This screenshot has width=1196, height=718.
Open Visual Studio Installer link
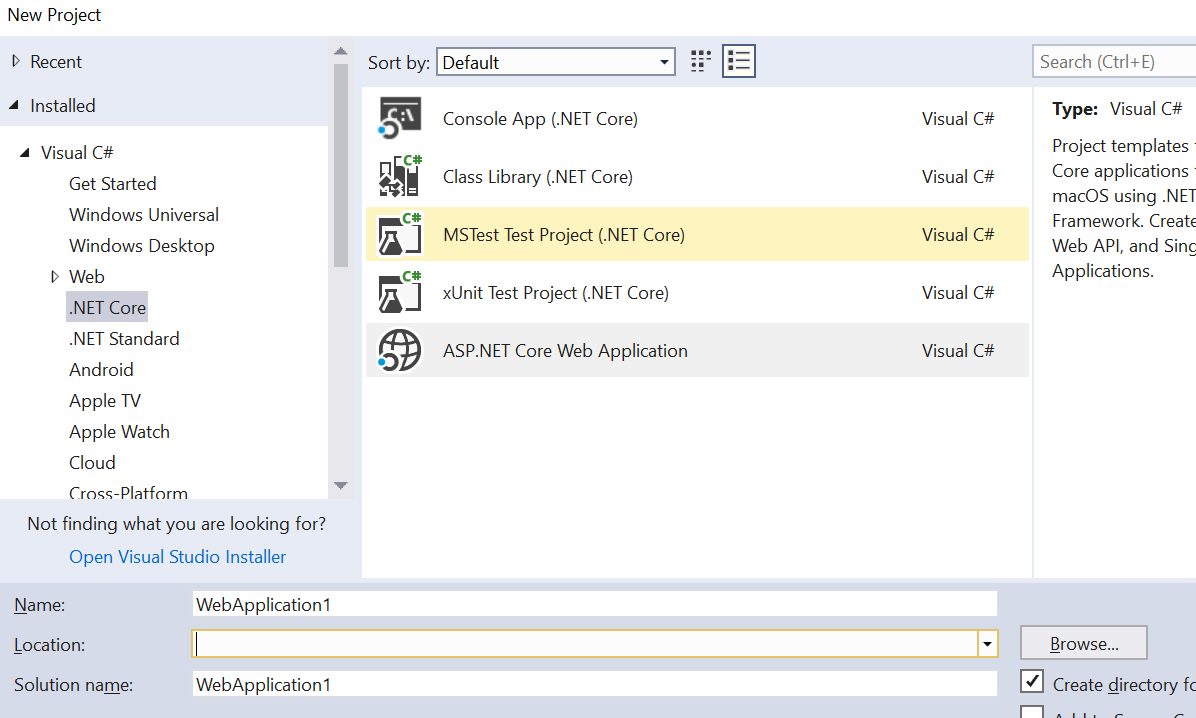pyautogui.click(x=178, y=557)
